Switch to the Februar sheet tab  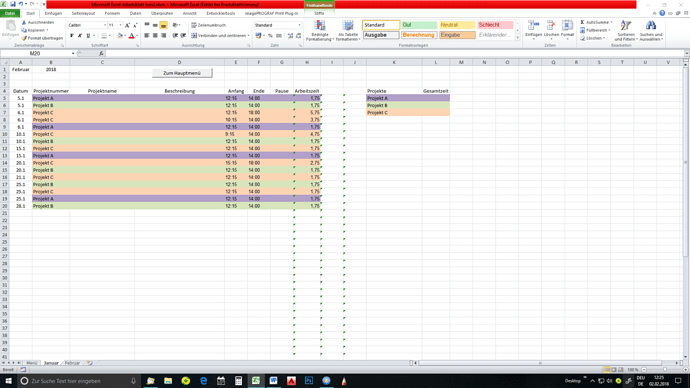click(x=72, y=363)
